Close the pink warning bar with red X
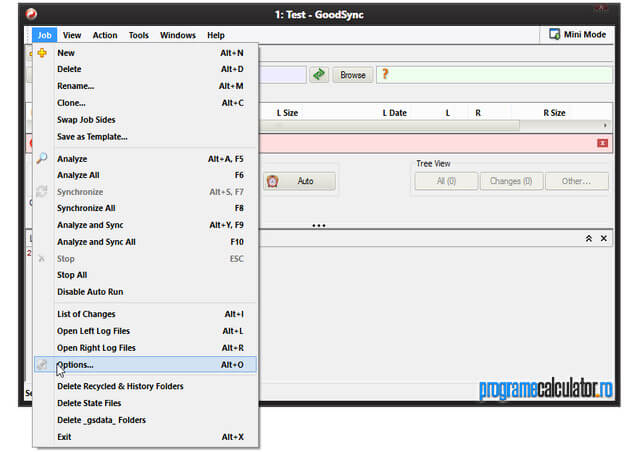The width and height of the screenshot is (640, 452). point(602,143)
